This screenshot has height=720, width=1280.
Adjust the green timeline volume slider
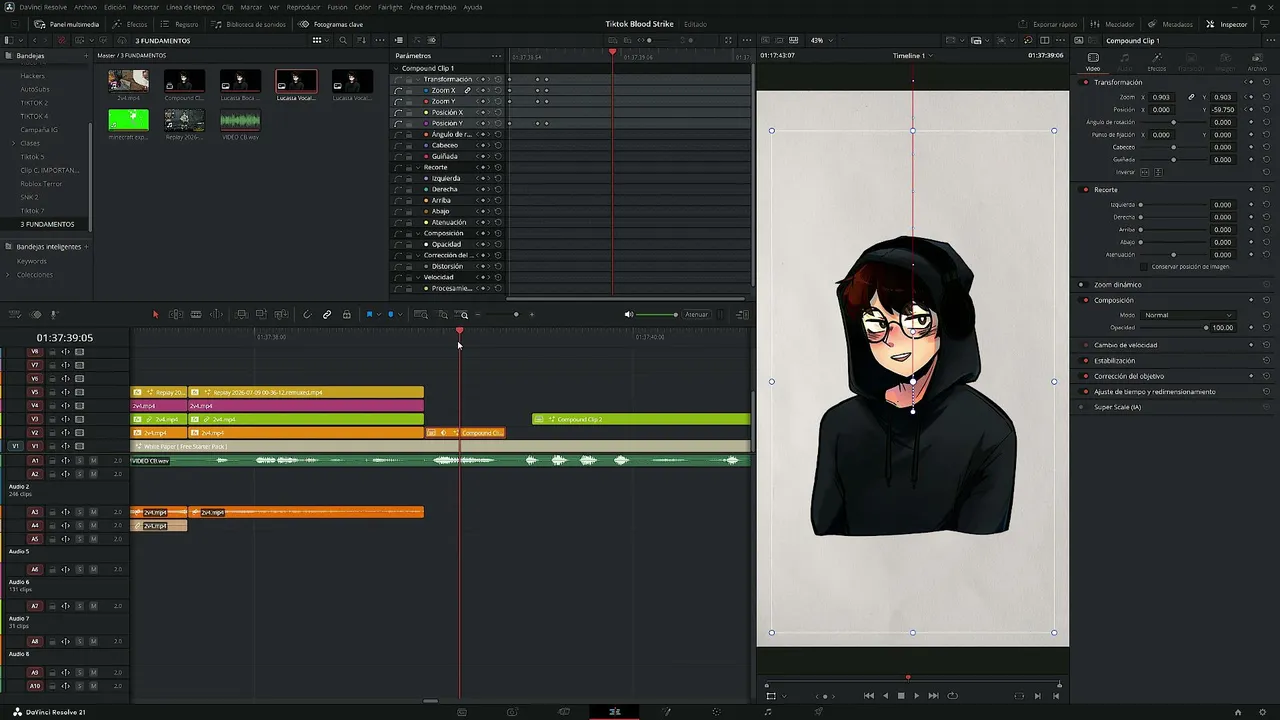click(657, 315)
